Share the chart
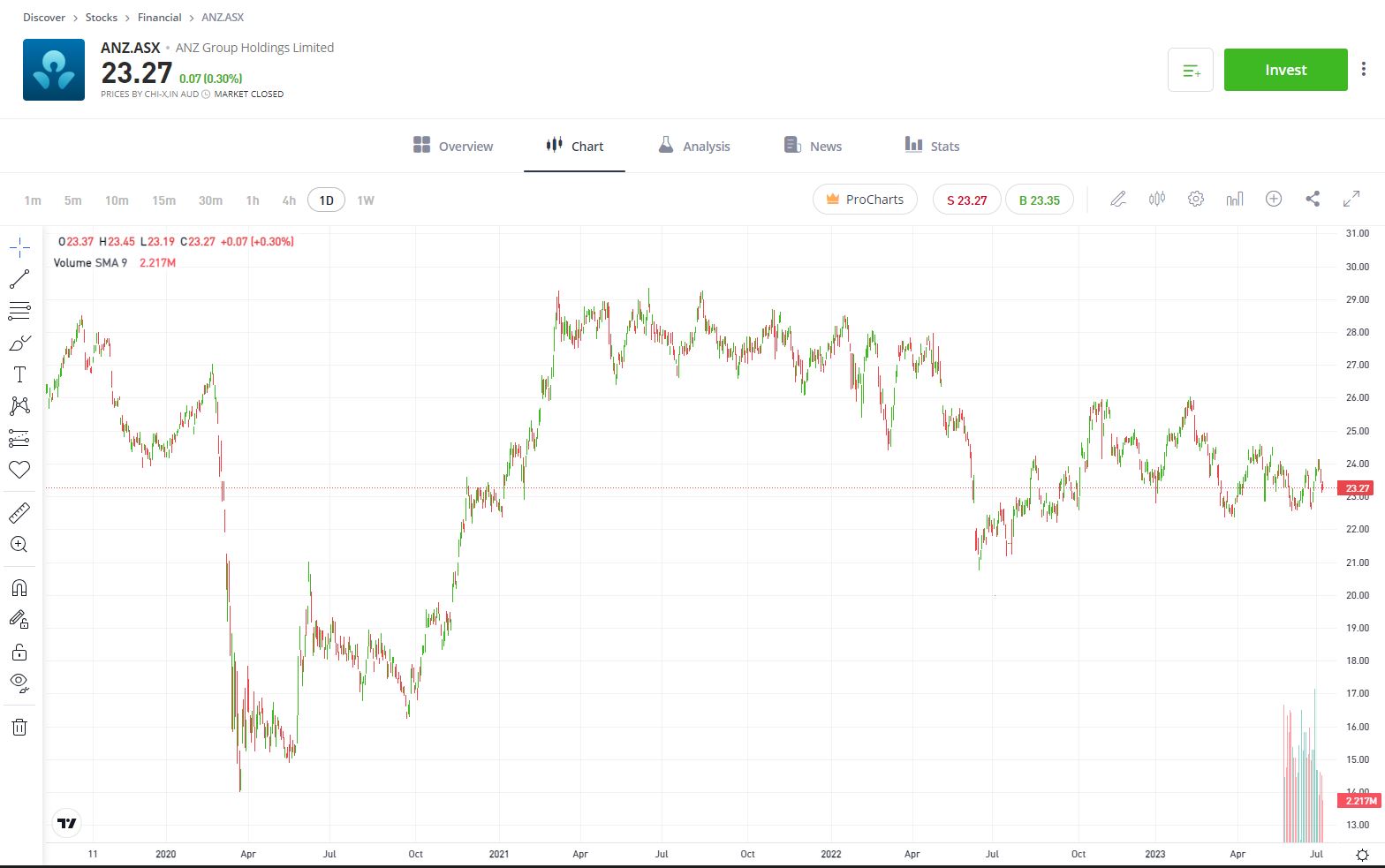Screen dimensions: 1385x868 click(x=1313, y=200)
